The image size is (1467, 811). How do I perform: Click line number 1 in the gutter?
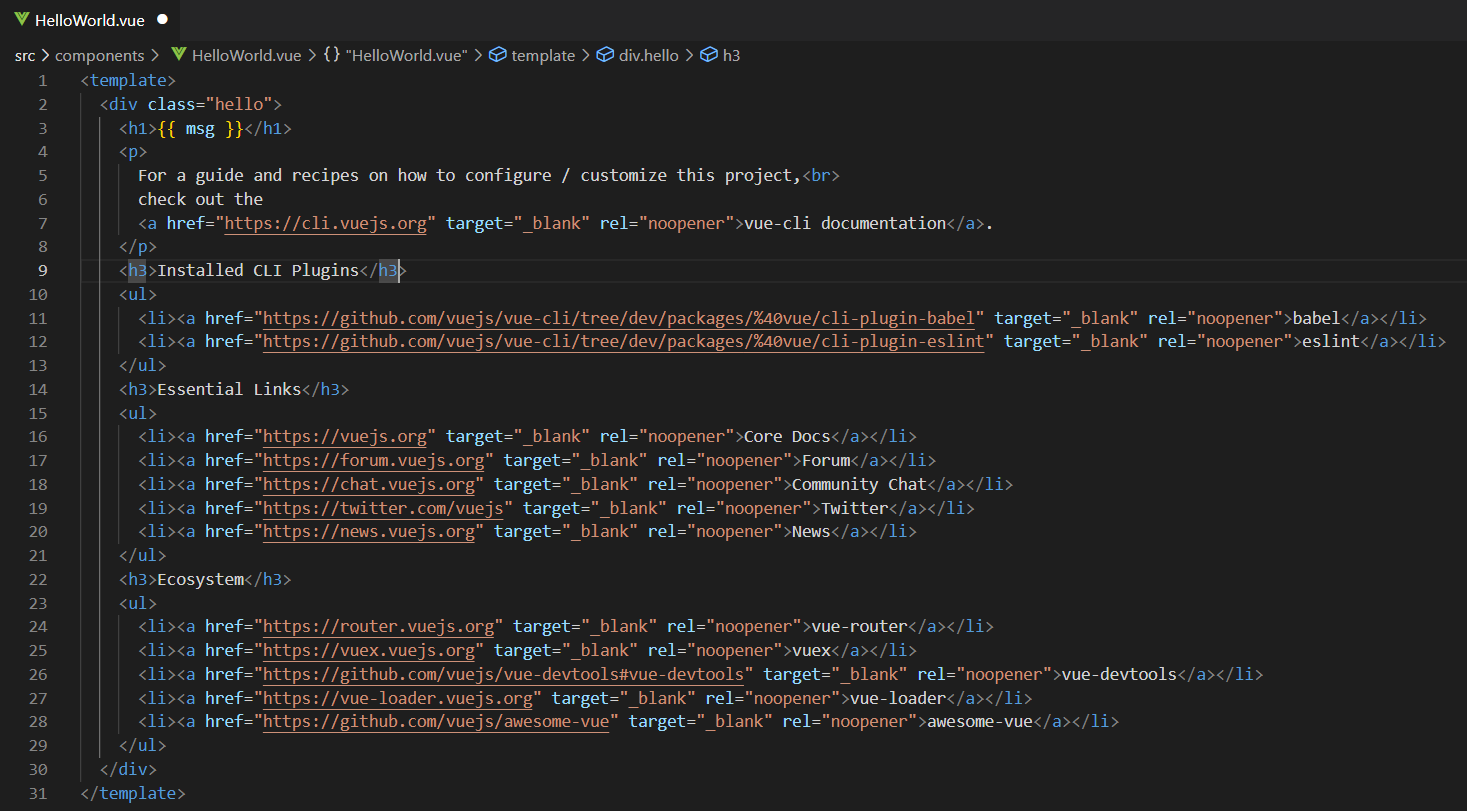pyautogui.click(x=42, y=80)
